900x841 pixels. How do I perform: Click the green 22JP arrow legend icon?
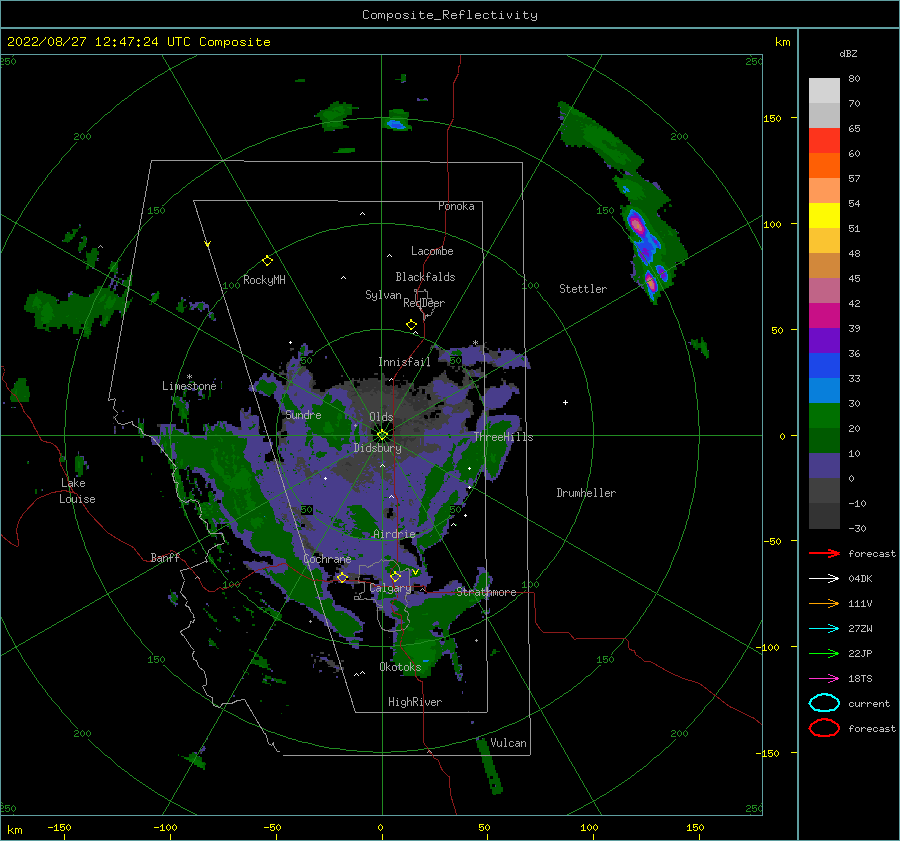(x=824, y=653)
